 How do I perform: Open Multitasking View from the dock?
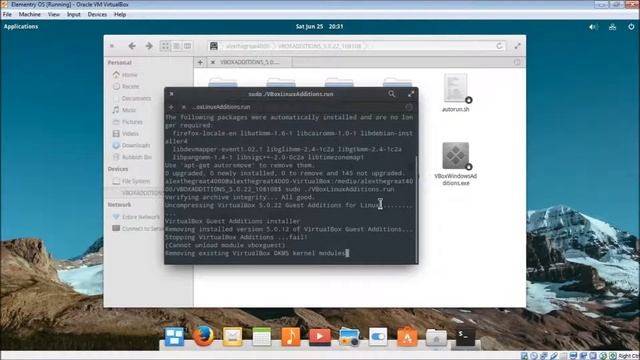tap(174, 337)
